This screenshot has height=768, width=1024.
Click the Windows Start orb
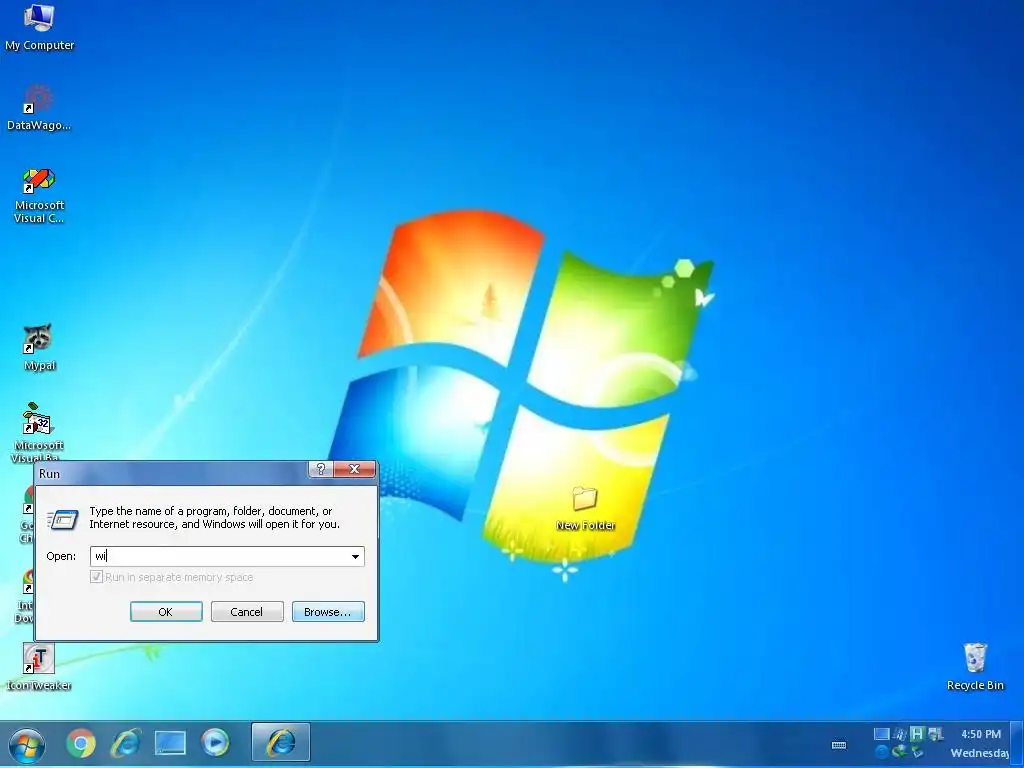pos(27,744)
